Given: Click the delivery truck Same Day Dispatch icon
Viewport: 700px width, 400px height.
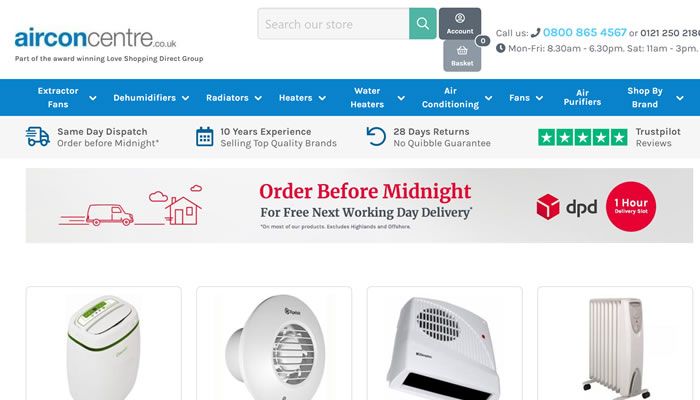Looking at the screenshot, I should [x=38, y=137].
